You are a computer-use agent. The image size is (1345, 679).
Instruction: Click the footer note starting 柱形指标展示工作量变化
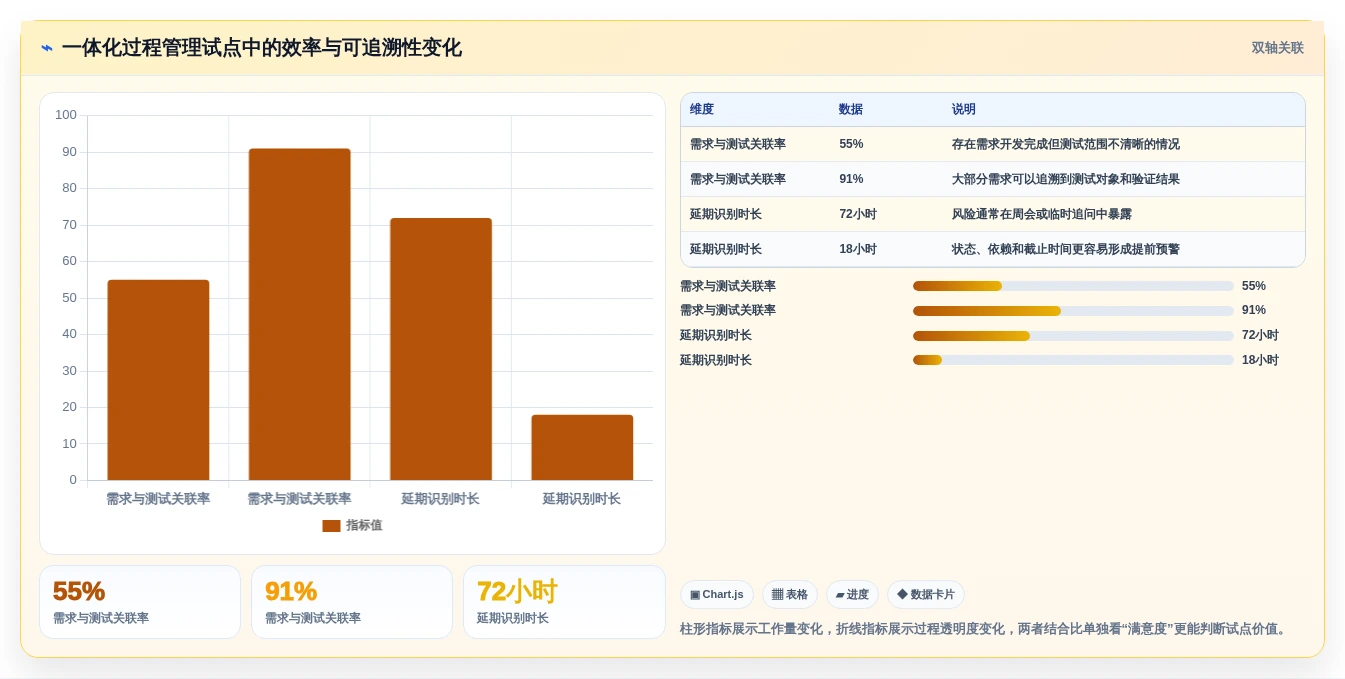[x=985, y=629]
